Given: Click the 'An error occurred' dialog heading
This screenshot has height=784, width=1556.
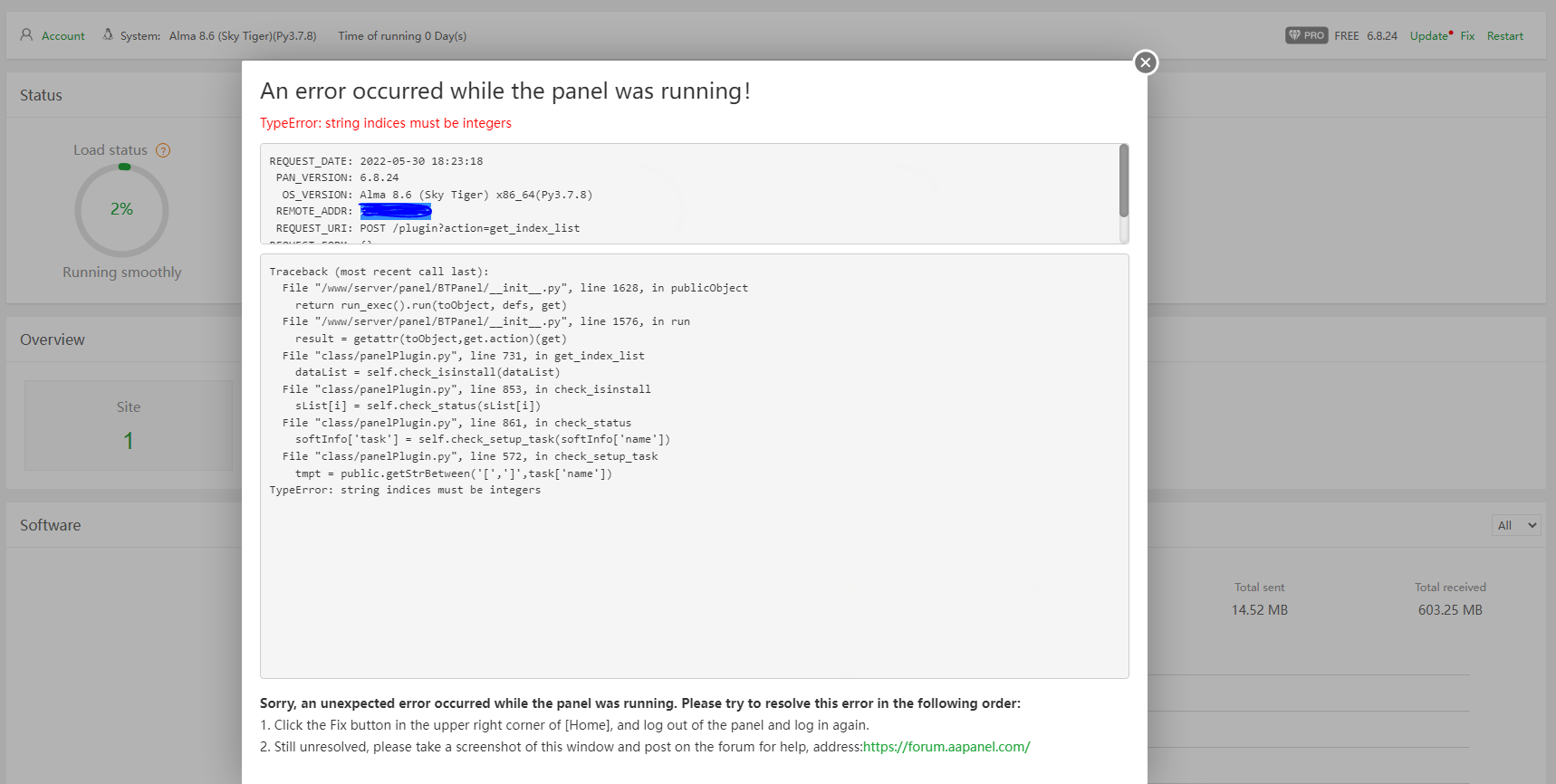Looking at the screenshot, I should [505, 91].
